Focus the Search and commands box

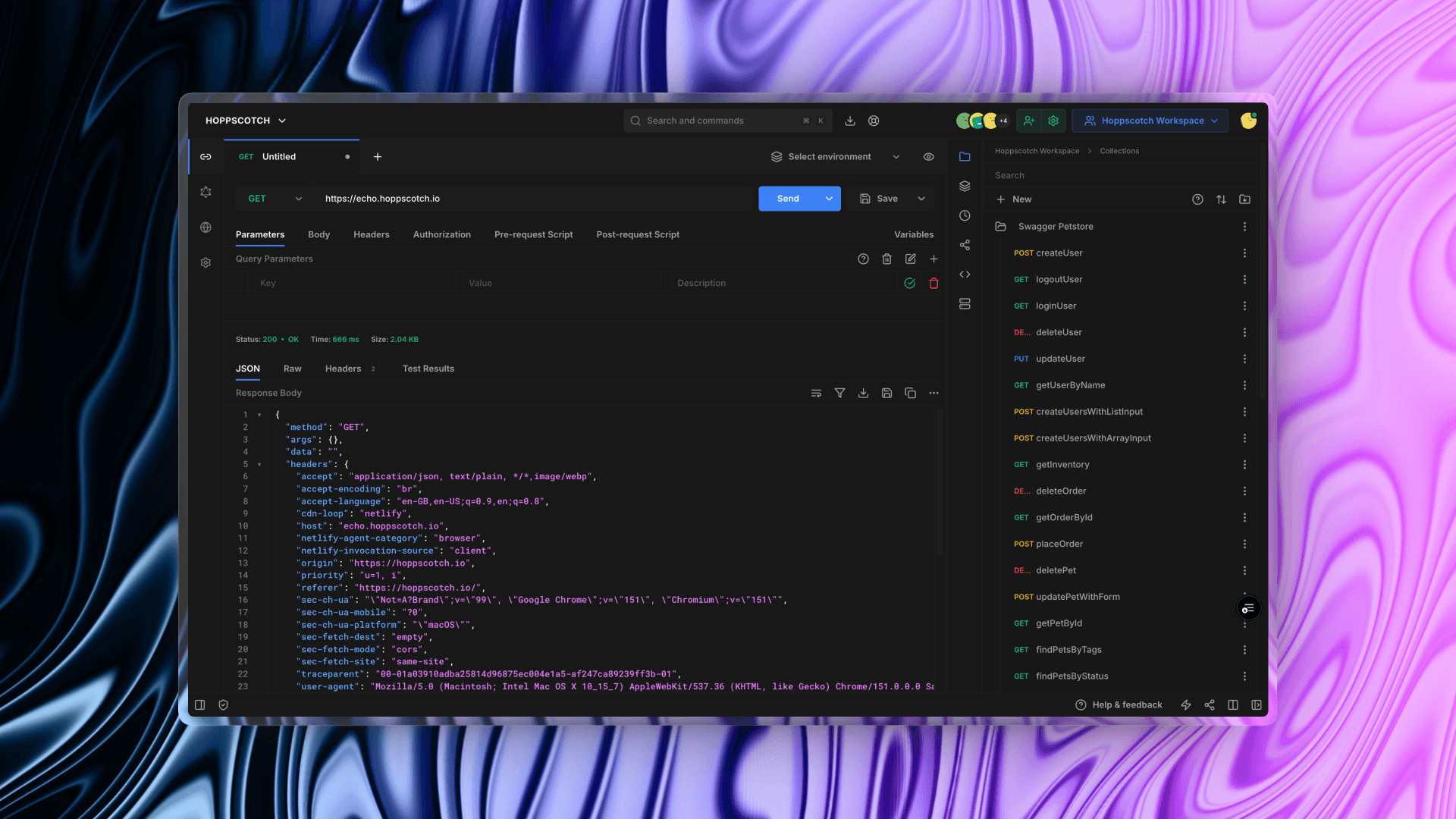coord(728,121)
